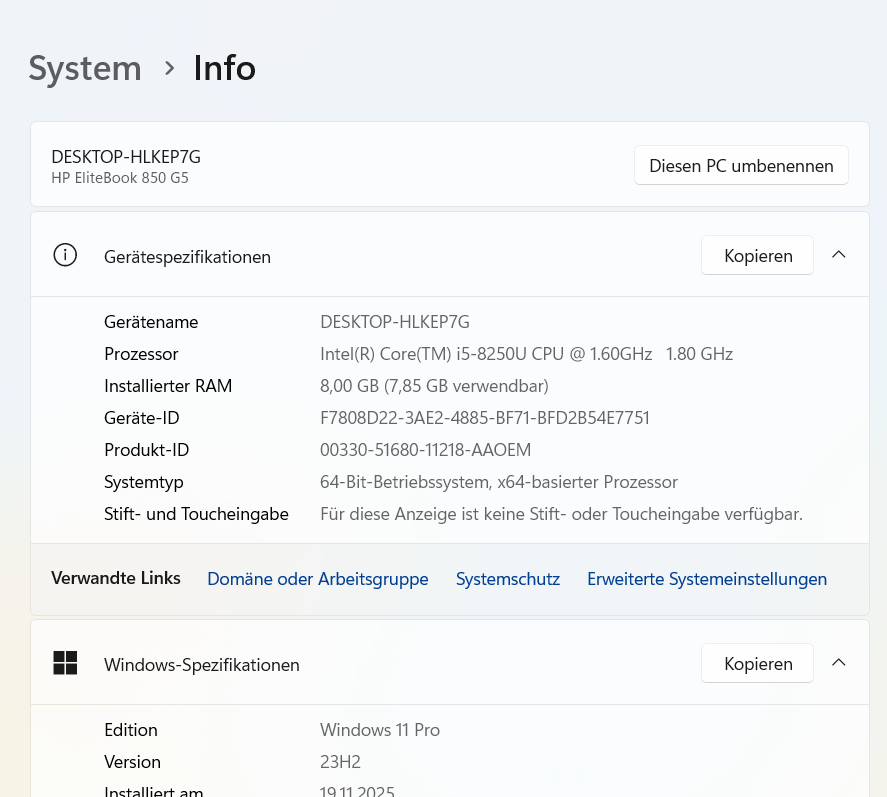Click DESKTOP-HLKEP7G title in top card
887x797 pixels.
coord(126,157)
